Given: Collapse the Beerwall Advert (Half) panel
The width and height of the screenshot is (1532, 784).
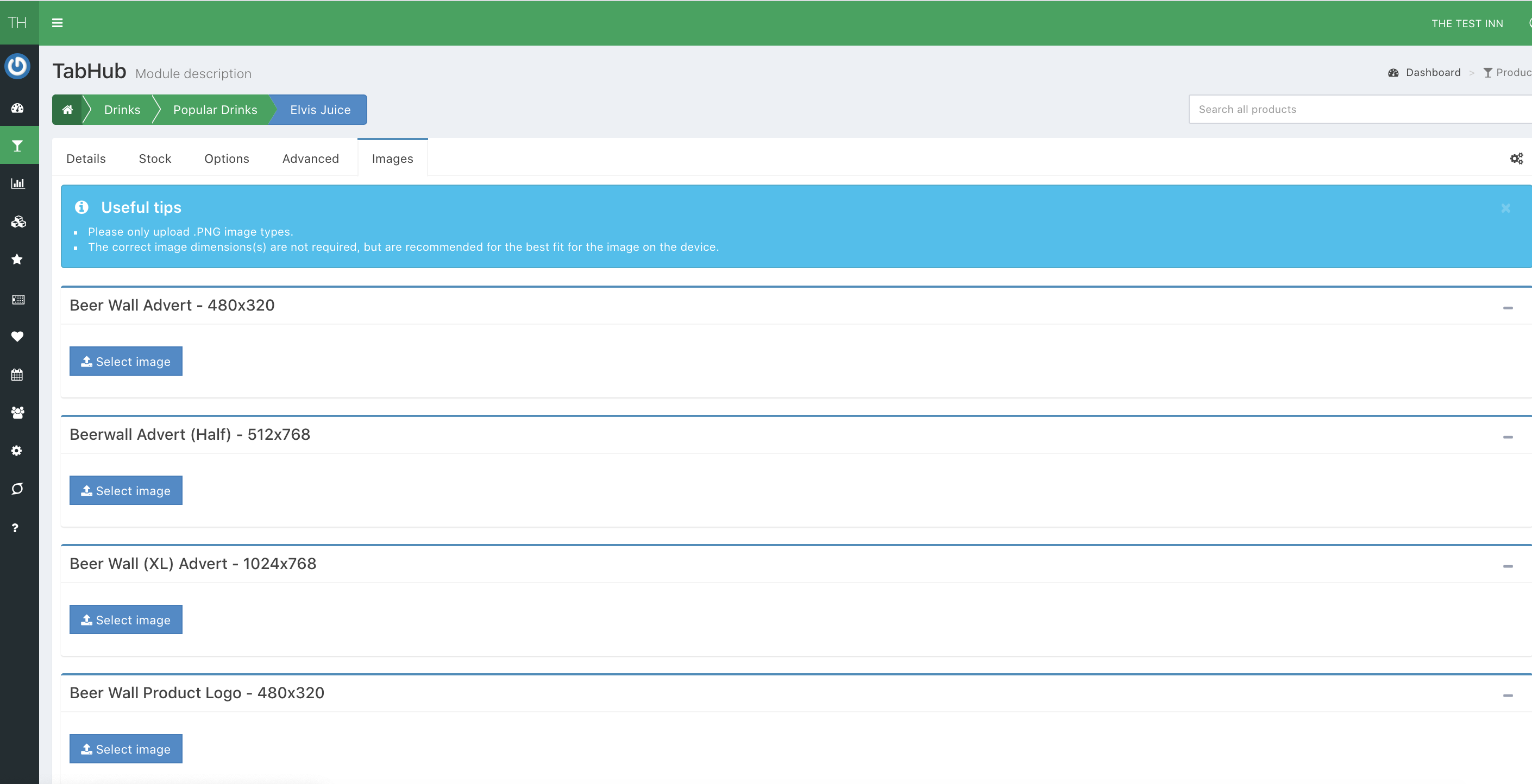Looking at the screenshot, I should (x=1508, y=437).
